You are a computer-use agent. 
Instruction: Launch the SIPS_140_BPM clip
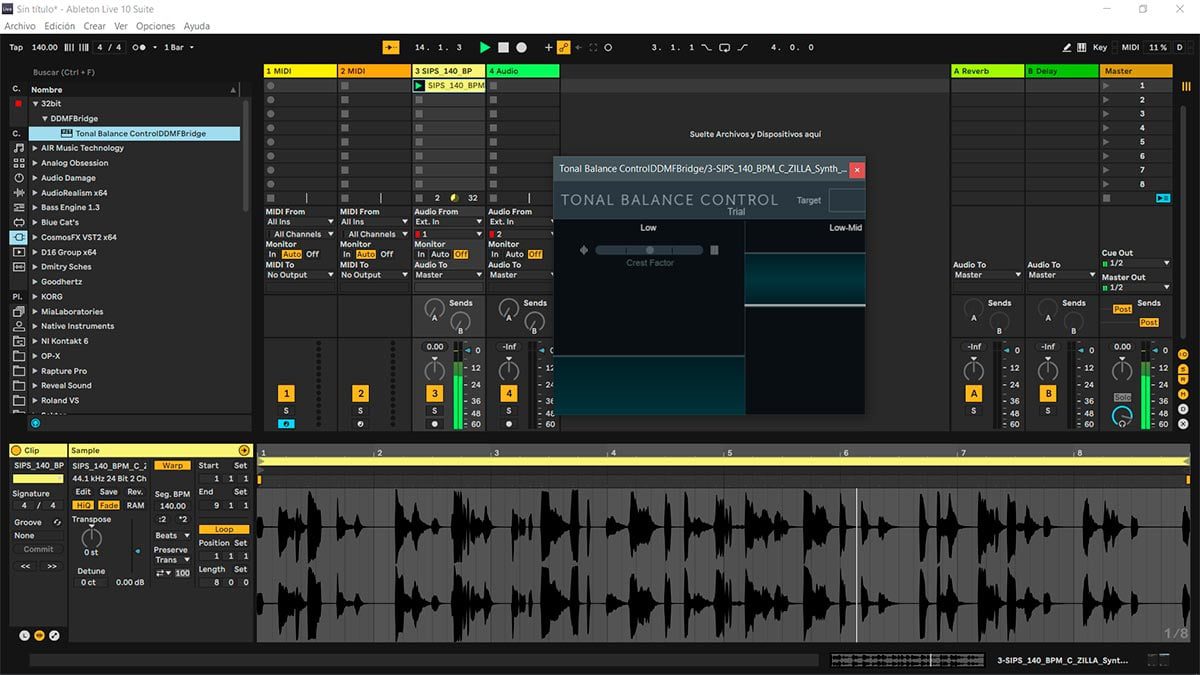(419, 86)
